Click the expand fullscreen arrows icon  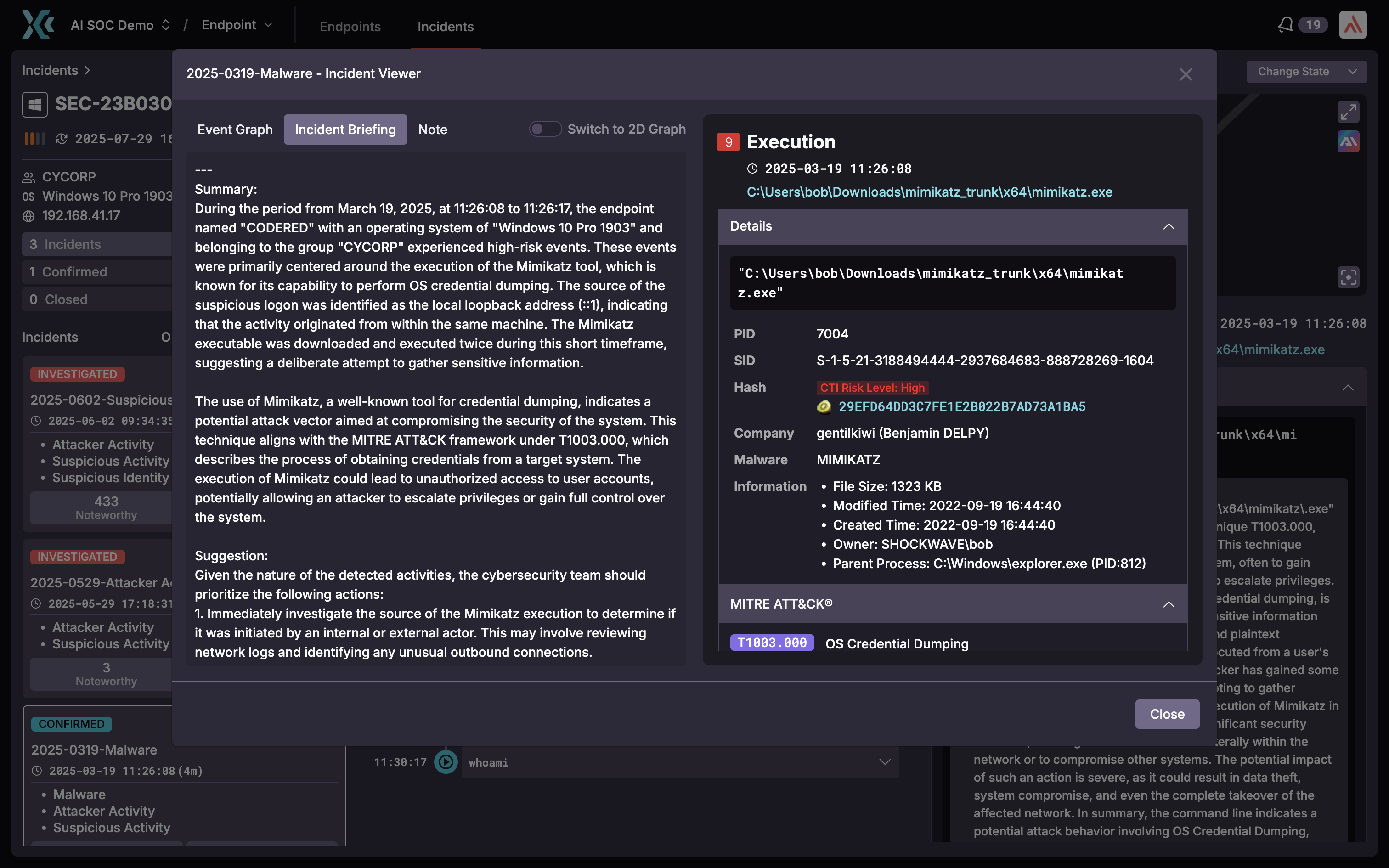(1348, 112)
